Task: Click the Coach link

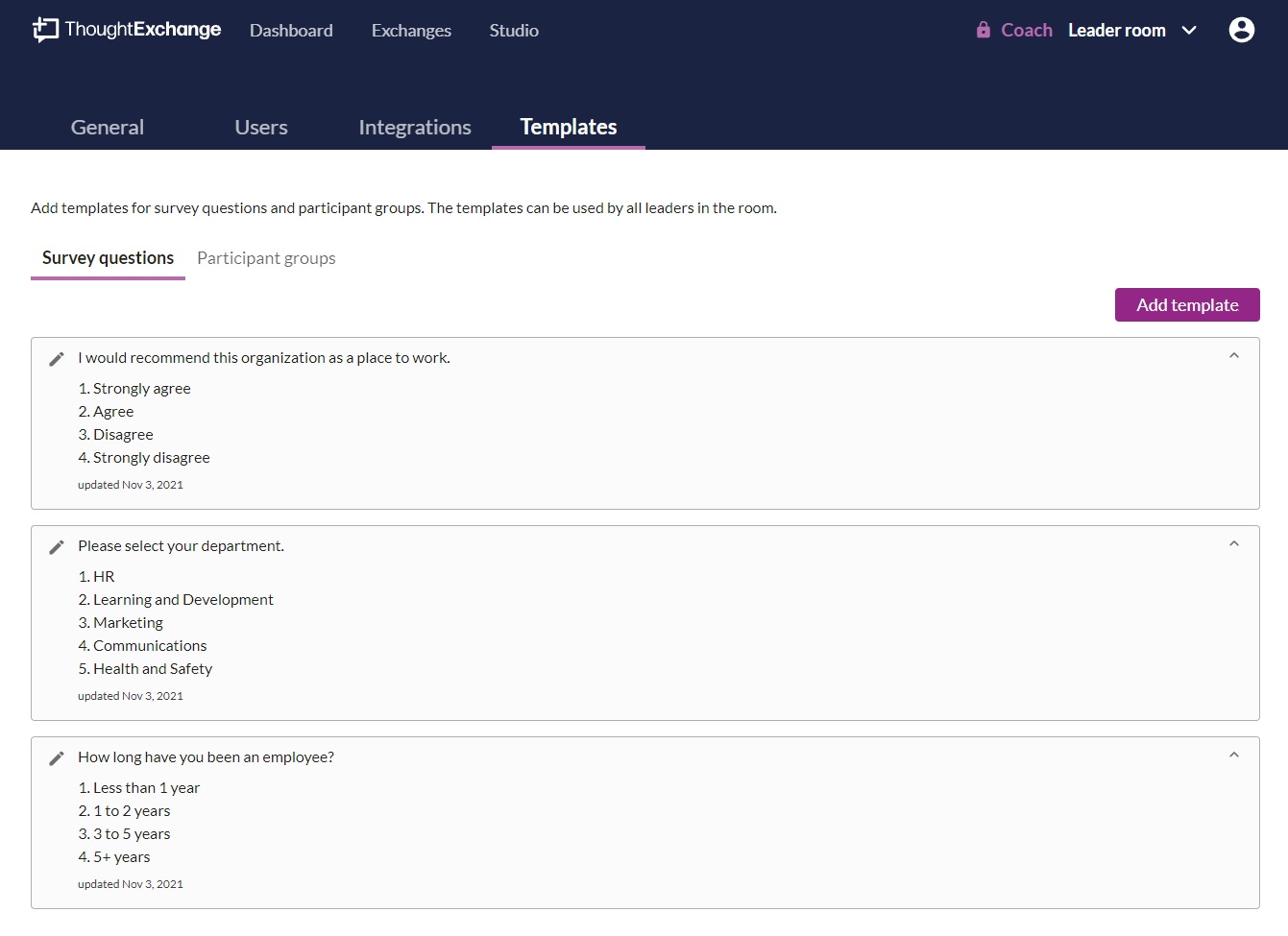Action: (1027, 31)
